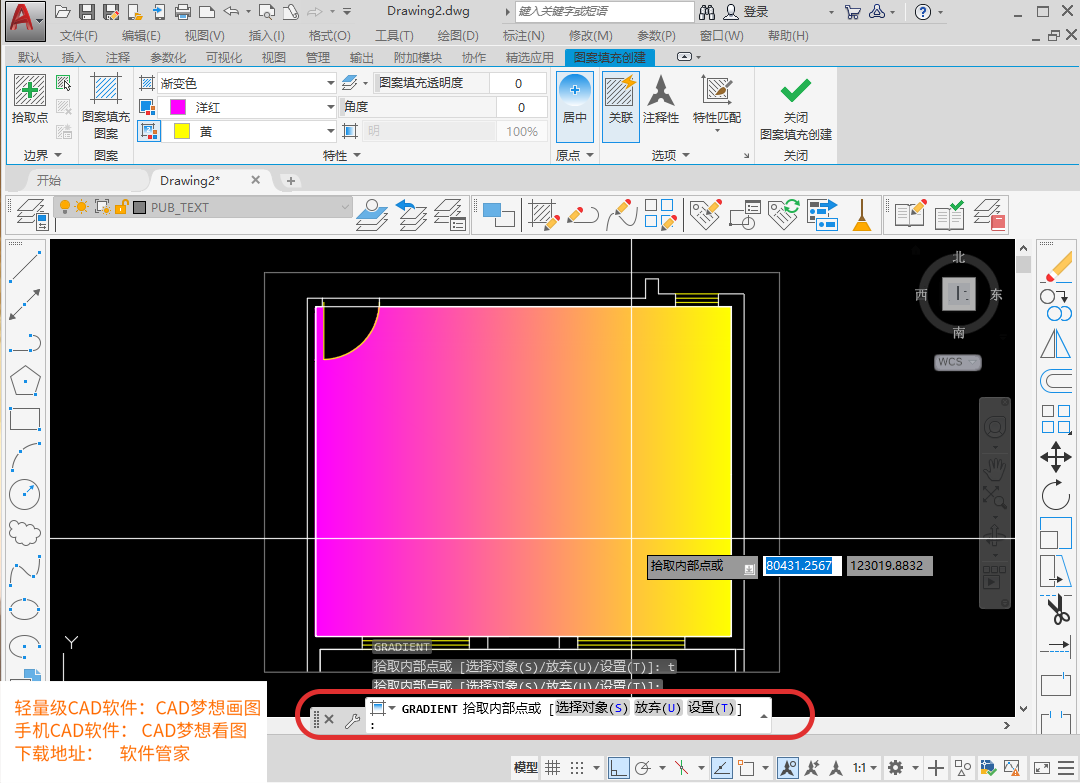Toggle snap mode dots in status bar
This screenshot has width=1080, height=783.
[577, 767]
